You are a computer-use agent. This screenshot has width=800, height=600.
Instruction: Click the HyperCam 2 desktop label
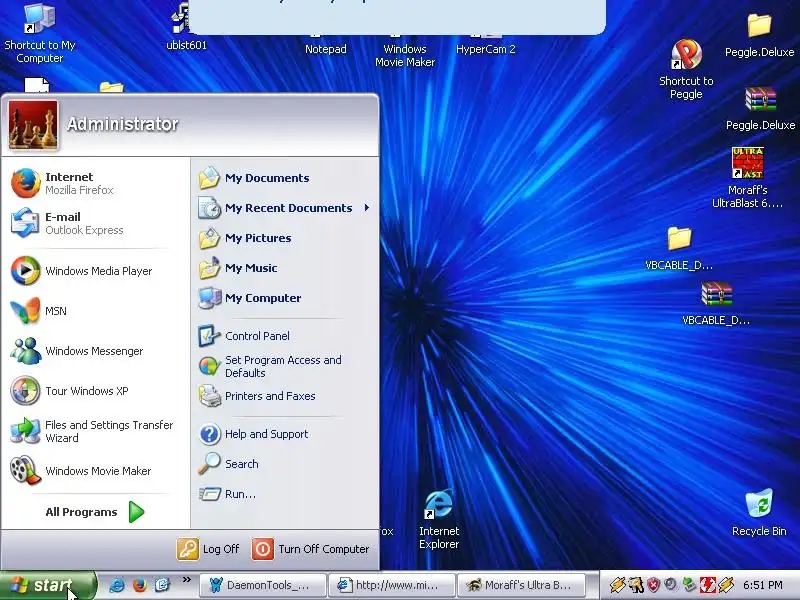pos(485,49)
